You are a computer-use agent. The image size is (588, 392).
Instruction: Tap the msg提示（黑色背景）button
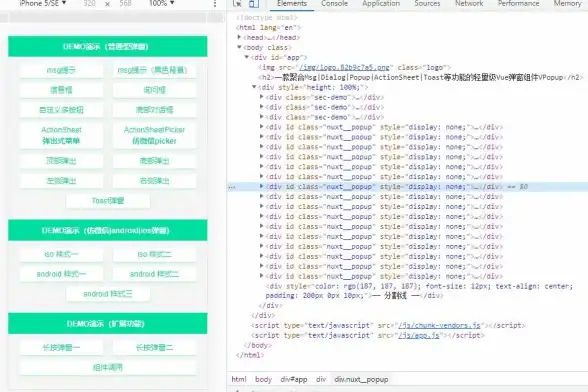tap(154, 70)
